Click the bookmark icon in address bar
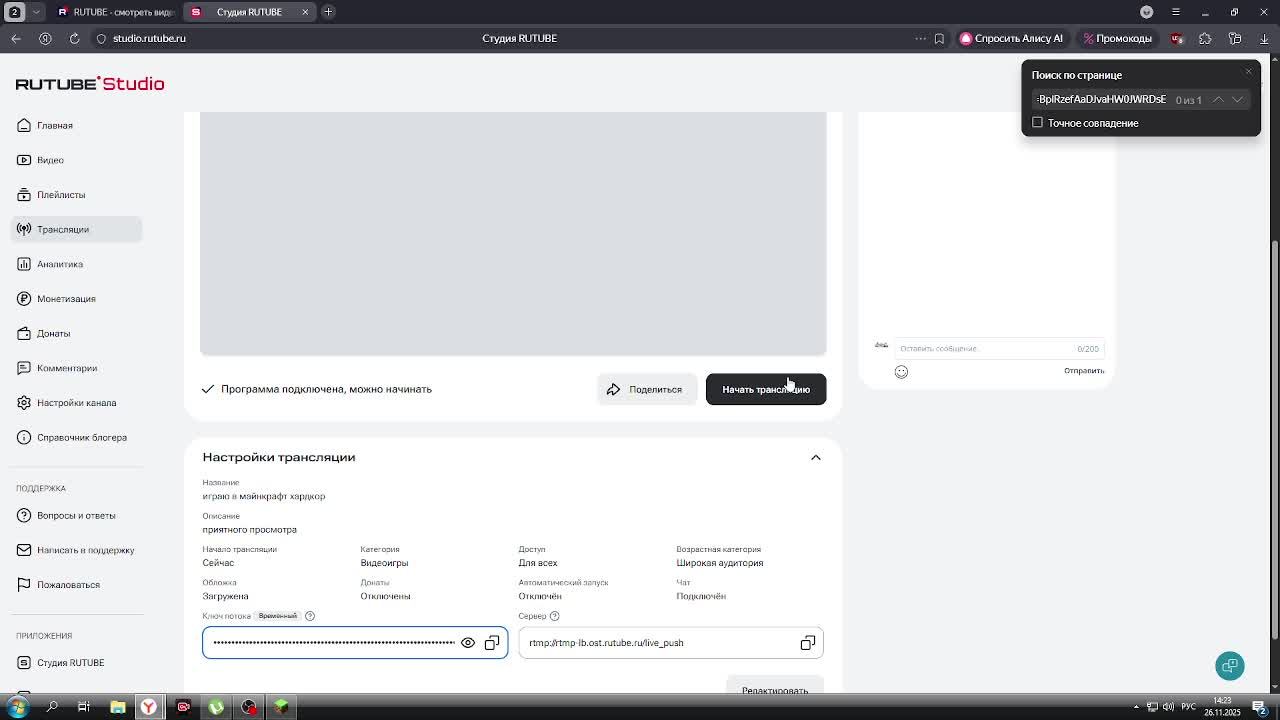1280x720 pixels. 939,38
